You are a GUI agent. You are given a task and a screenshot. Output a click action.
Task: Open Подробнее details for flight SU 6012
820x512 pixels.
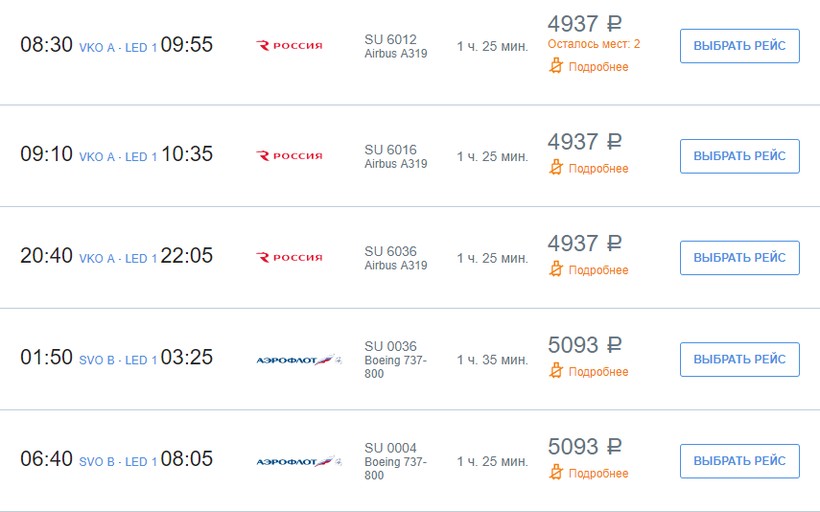coord(598,67)
